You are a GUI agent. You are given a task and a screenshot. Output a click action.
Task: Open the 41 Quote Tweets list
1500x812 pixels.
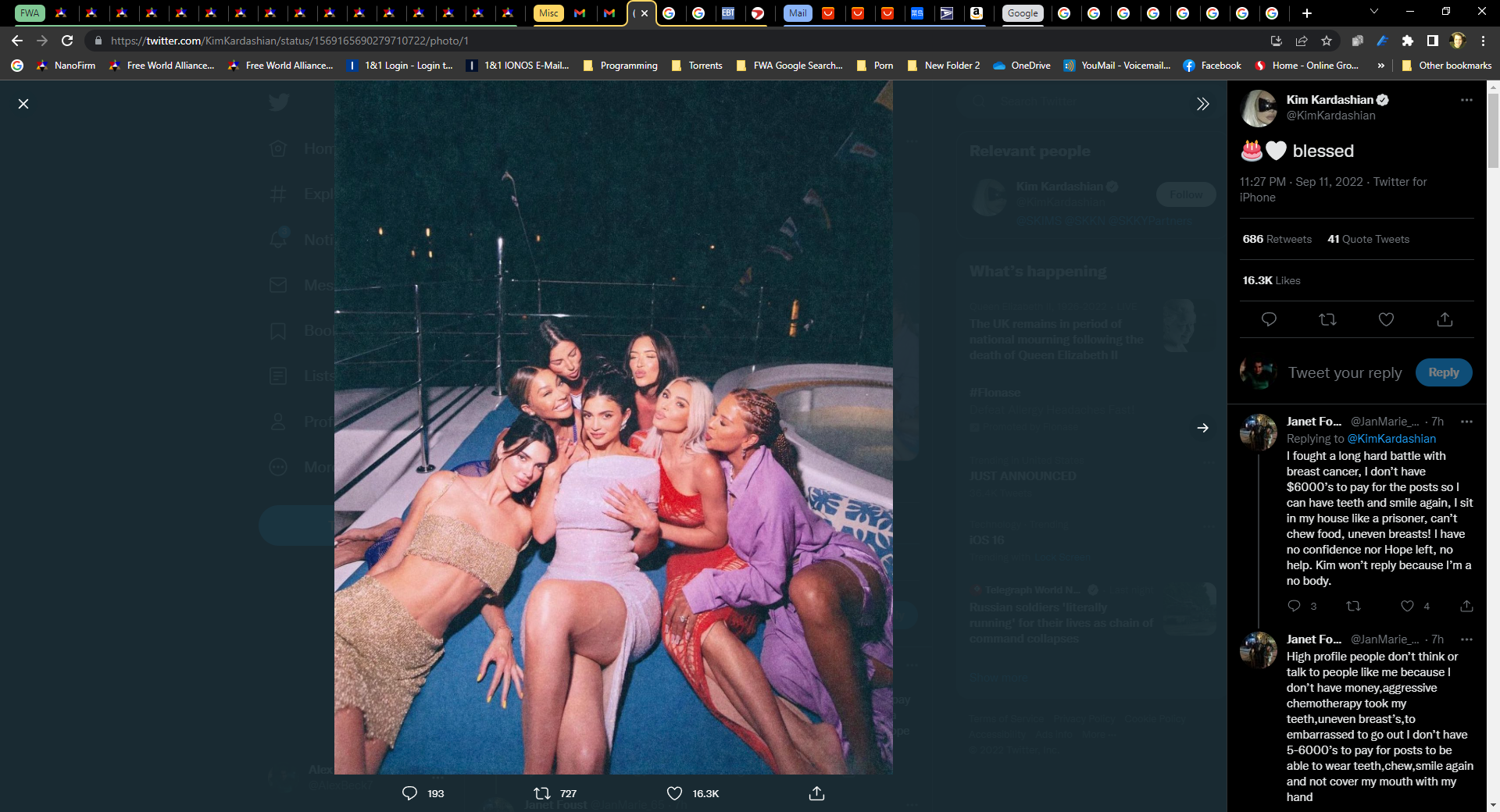tap(1368, 239)
